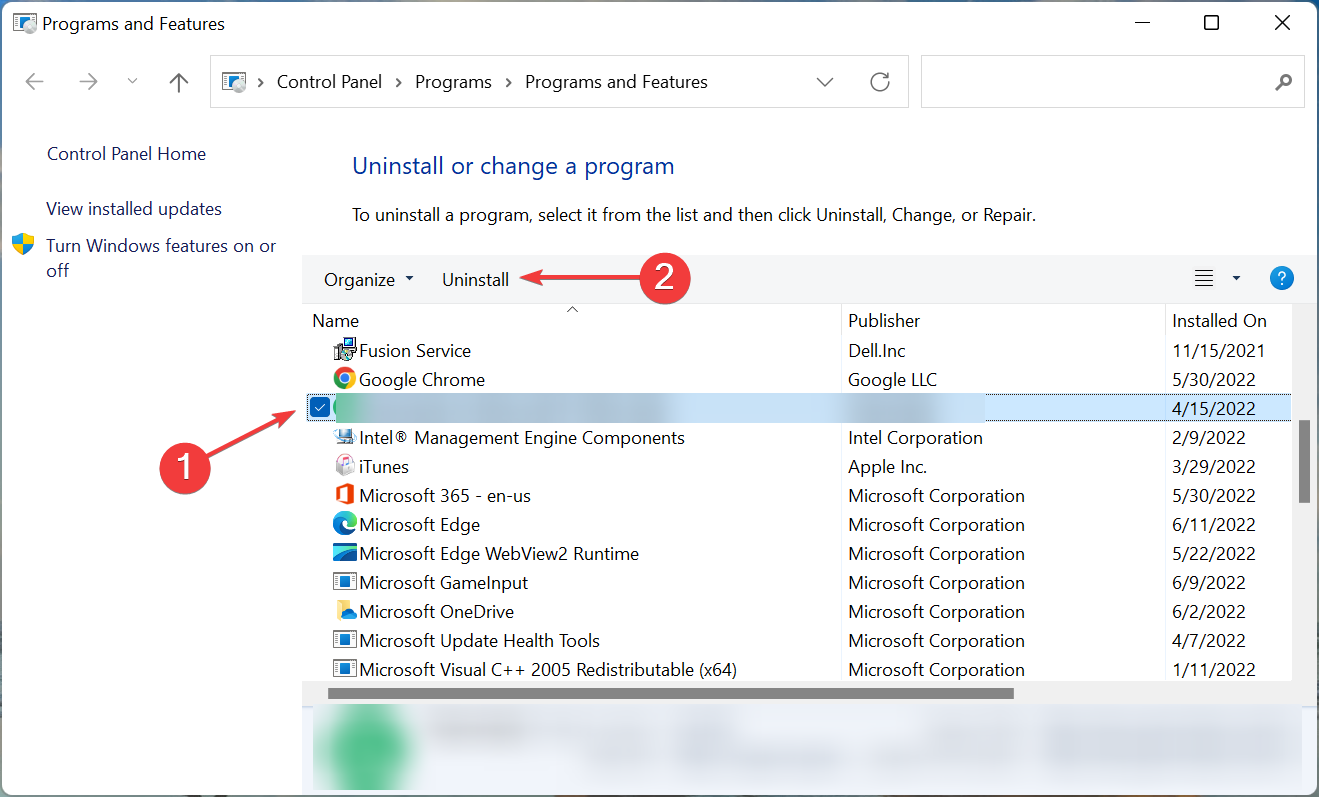
Task: Click the Uninstall button
Action: (x=475, y=279)
